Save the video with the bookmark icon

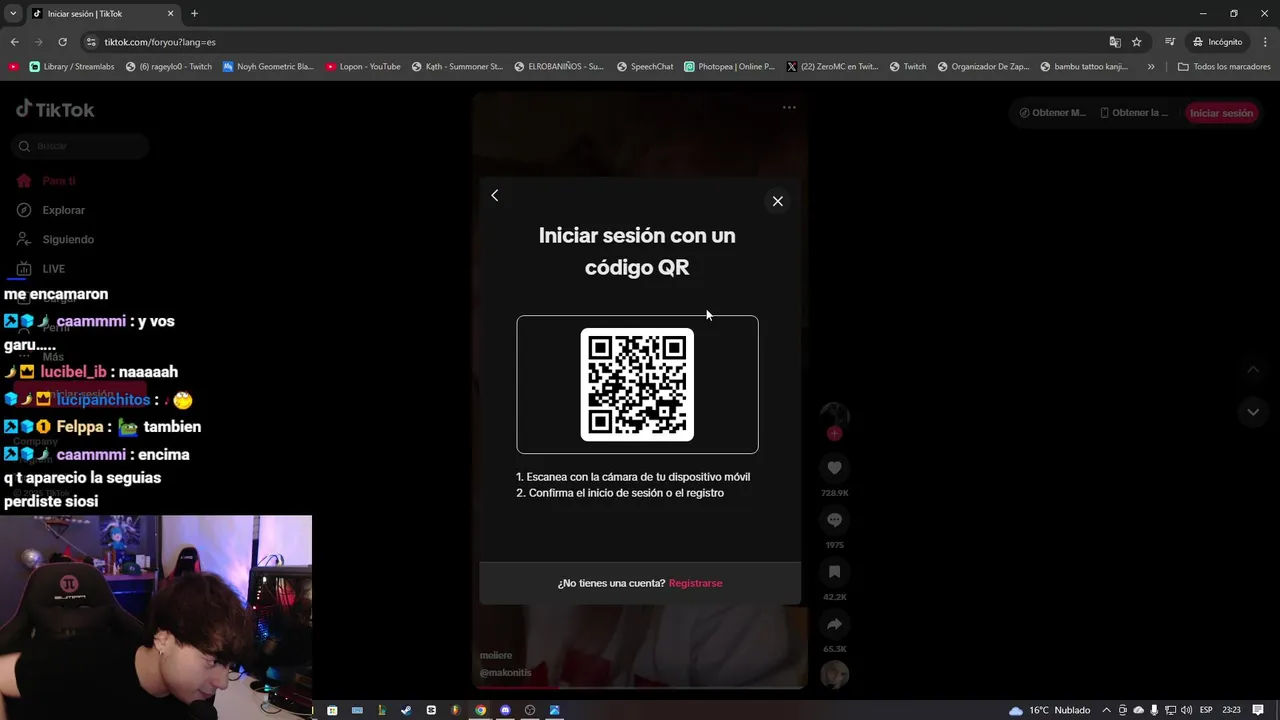(x=834, y=572)
